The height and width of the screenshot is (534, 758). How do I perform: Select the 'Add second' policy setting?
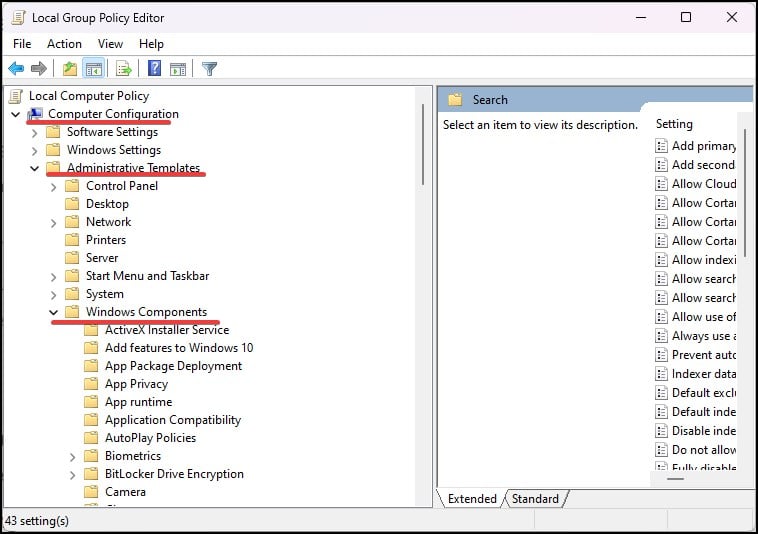704,165
